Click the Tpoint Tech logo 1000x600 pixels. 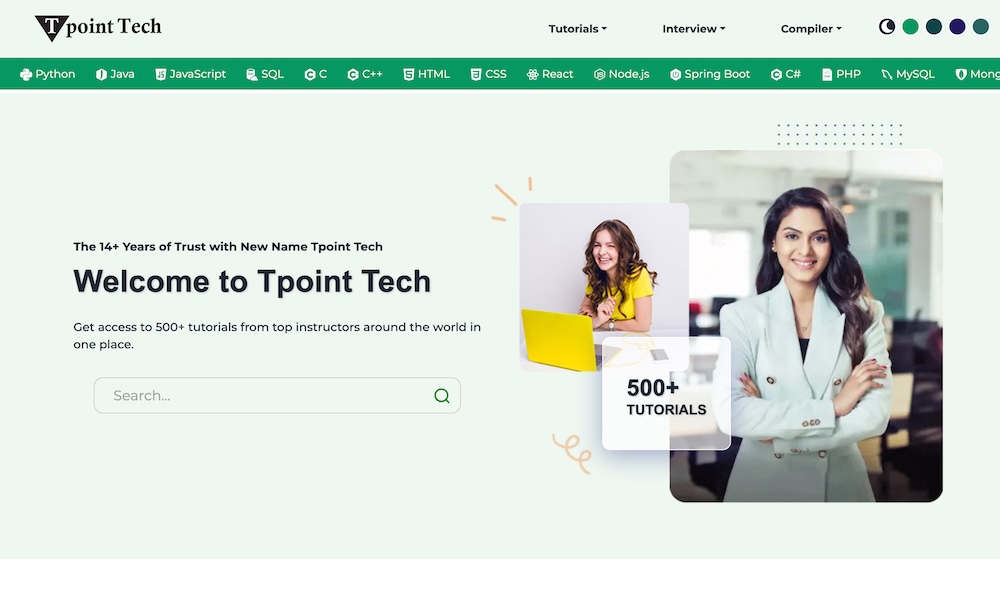[98, 28]
